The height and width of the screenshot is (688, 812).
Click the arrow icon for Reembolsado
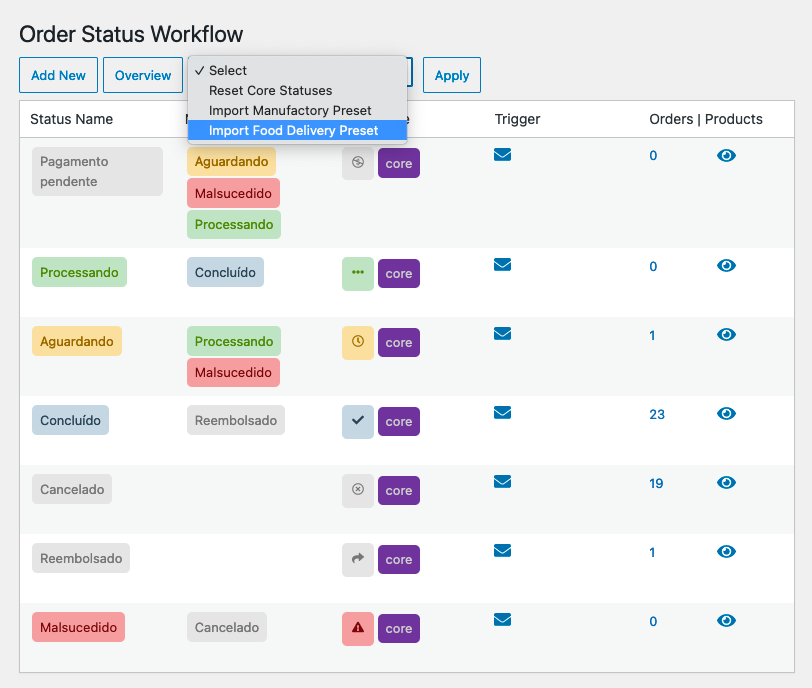point(358,559)
